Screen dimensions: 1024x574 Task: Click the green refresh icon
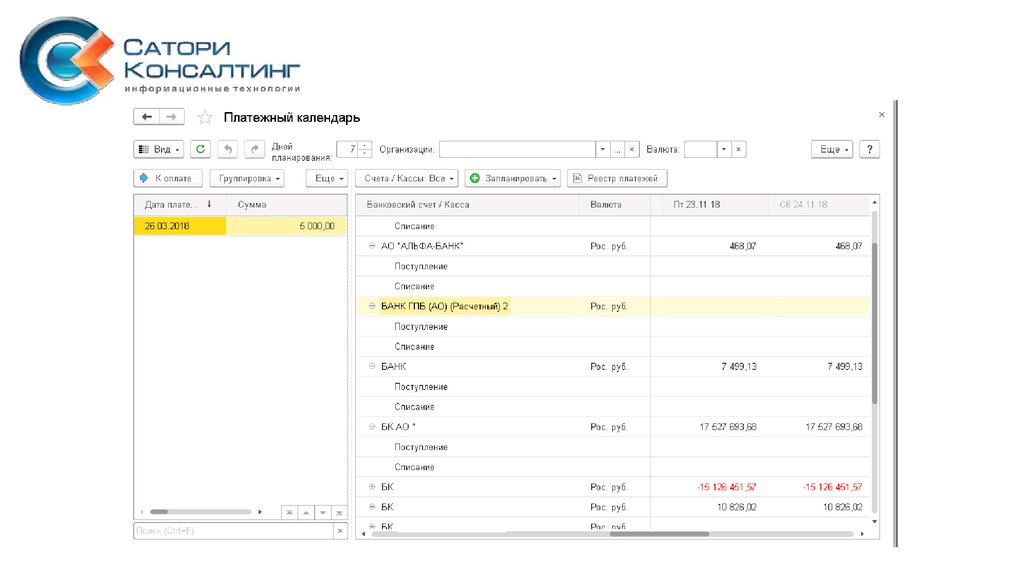[x=201, y=149]
